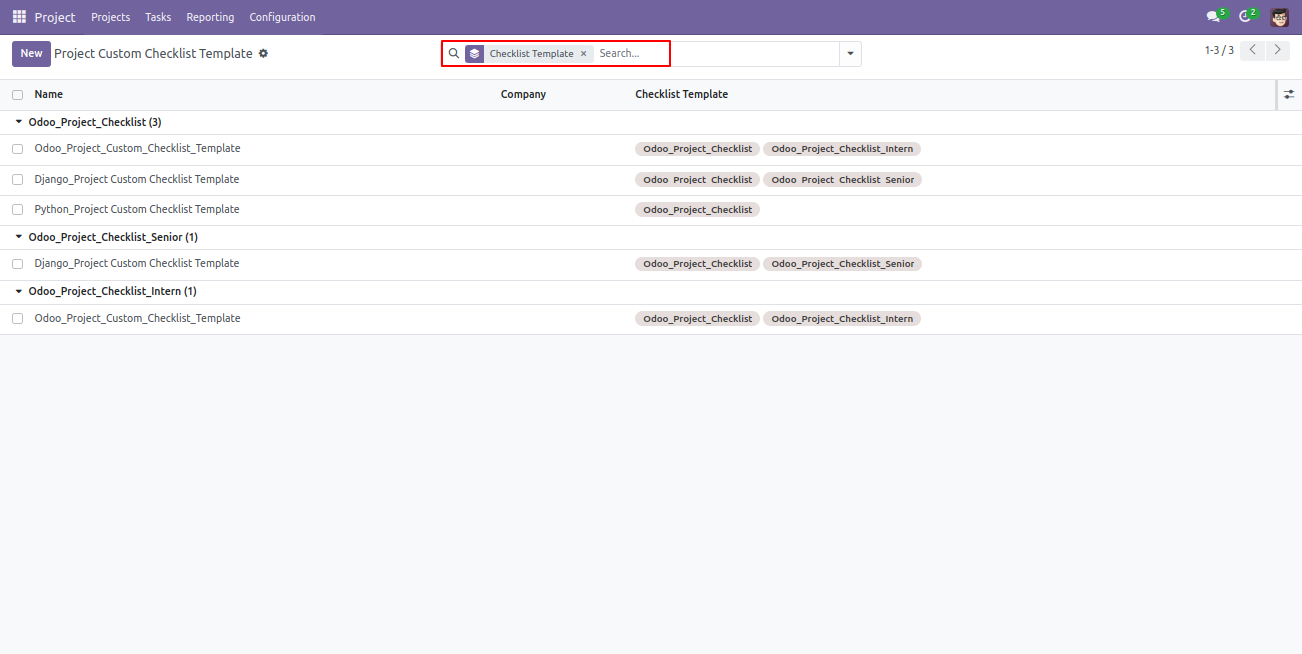
Task: Open the Projects menu
Action: [110, 17]
